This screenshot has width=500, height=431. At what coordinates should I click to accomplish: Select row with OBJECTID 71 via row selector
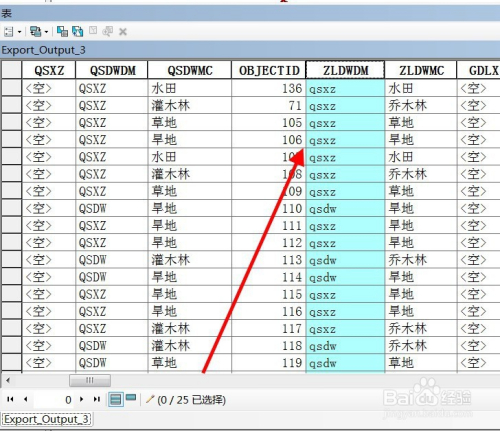point(11,105)
